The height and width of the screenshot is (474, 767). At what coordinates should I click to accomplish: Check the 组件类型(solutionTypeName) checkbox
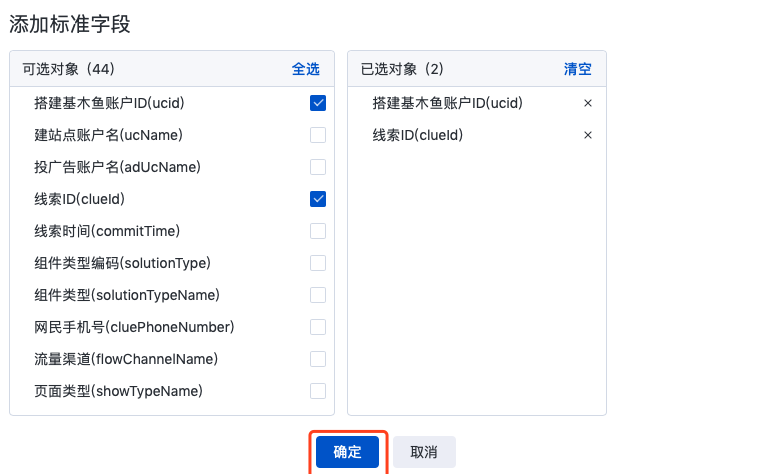pyautogui.click(x=318, y=295)
